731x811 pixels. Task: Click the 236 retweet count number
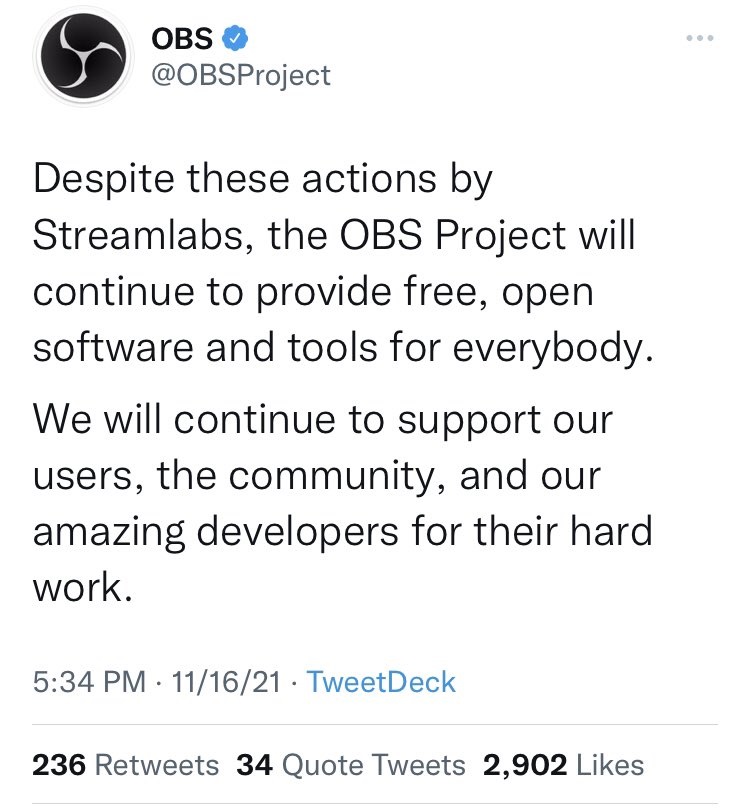click(59, 765)
